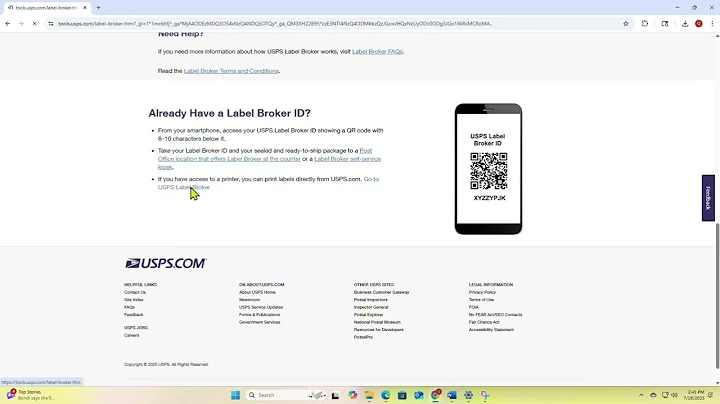Open Microsoft Store from the taskbar
Screen dimensions: 720x404
point(402,395)
